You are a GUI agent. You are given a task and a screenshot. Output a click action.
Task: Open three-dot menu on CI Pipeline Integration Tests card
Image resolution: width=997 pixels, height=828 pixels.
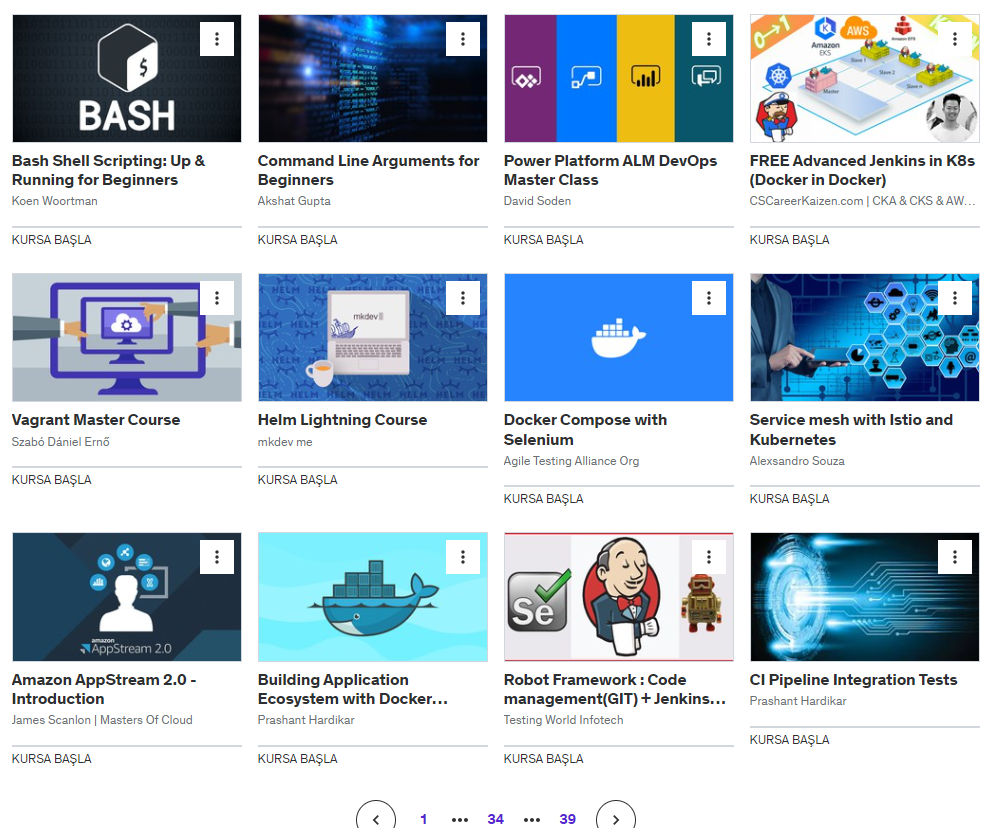[x=955, y=558]
